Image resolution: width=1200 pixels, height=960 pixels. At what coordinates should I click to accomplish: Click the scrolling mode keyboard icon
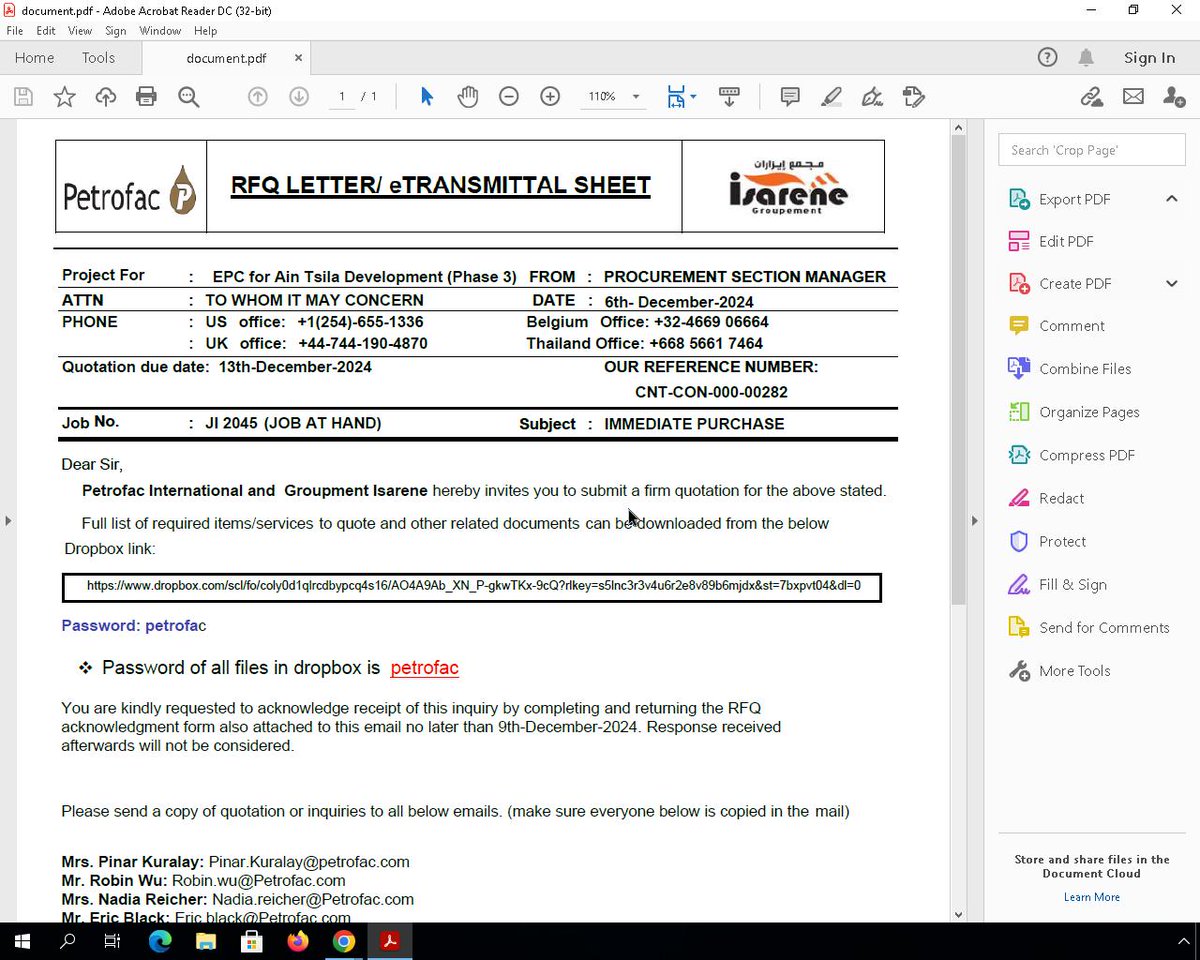tap(728, 97)
